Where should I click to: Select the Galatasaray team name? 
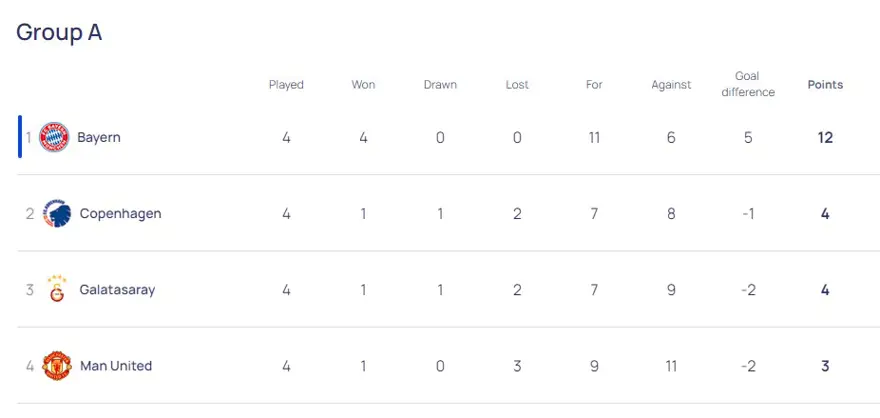117,290
